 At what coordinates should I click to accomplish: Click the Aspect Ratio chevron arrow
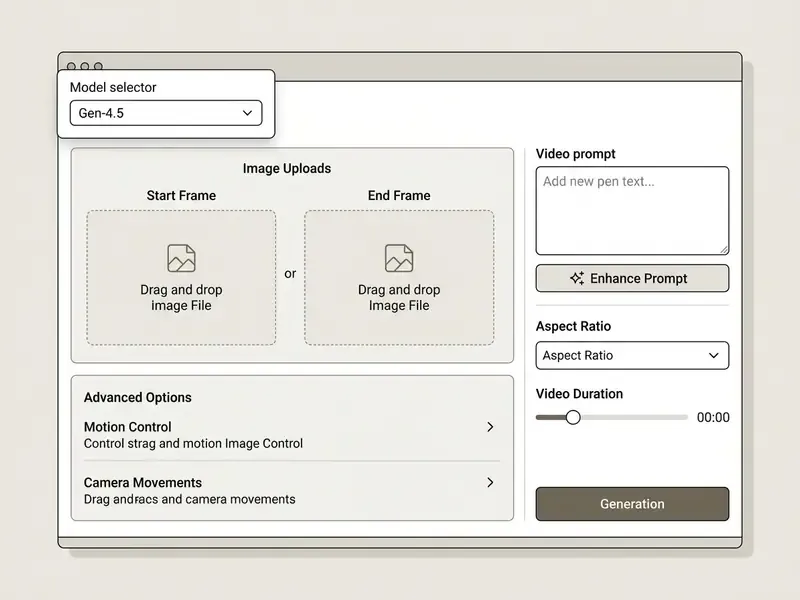tap(714, 356)
